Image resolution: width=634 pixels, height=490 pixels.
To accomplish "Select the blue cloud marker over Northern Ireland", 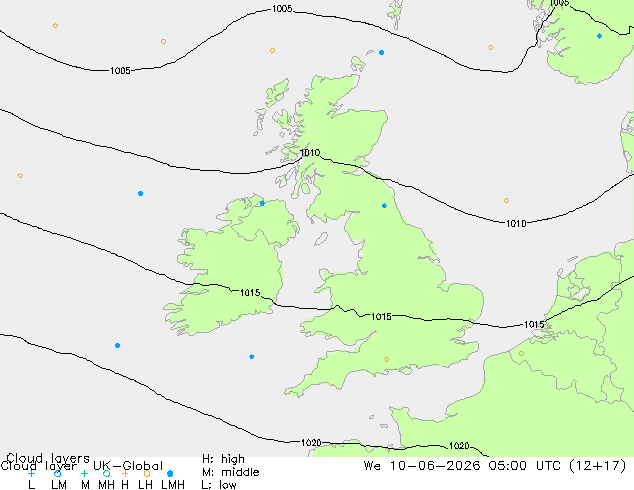I will [x=262, y=203].
